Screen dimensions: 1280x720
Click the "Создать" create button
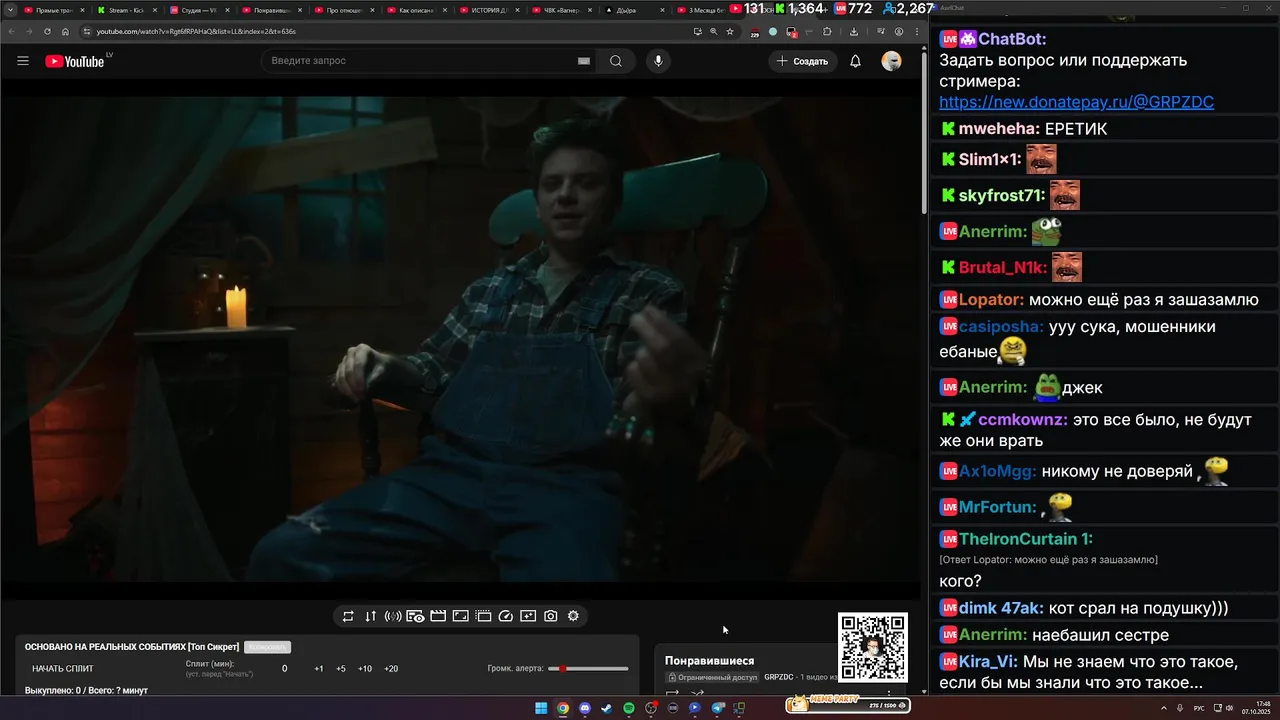(803, 61)
